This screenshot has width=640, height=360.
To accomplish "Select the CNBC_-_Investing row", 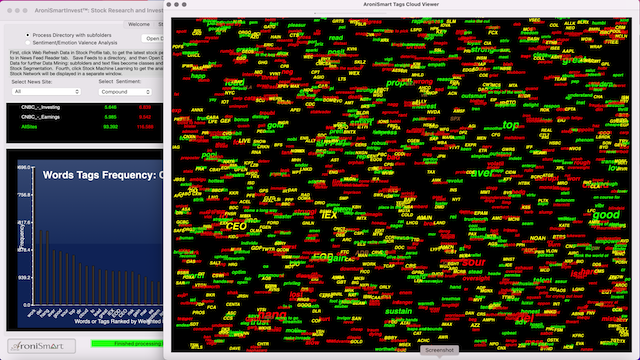I will [84, 107].
